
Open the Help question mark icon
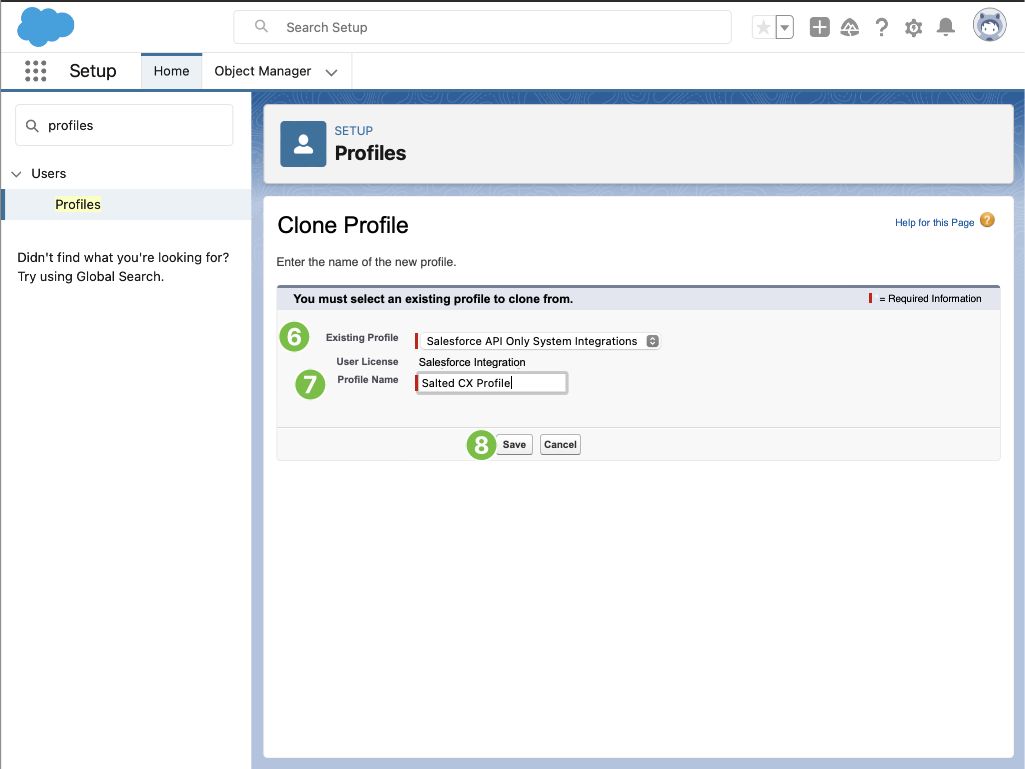(881, 28)
